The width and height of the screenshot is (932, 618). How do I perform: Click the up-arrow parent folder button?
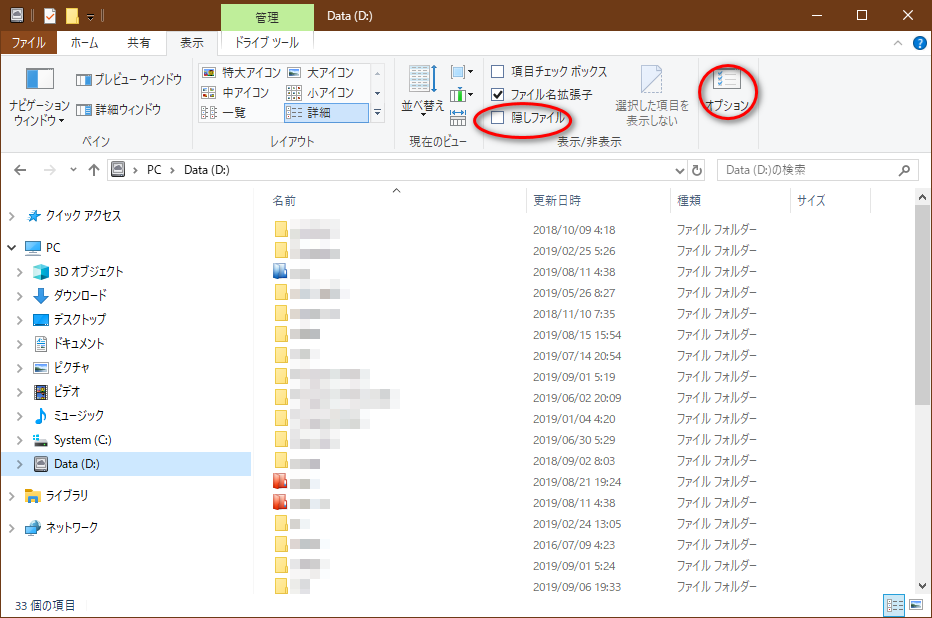tap(94, 170)
